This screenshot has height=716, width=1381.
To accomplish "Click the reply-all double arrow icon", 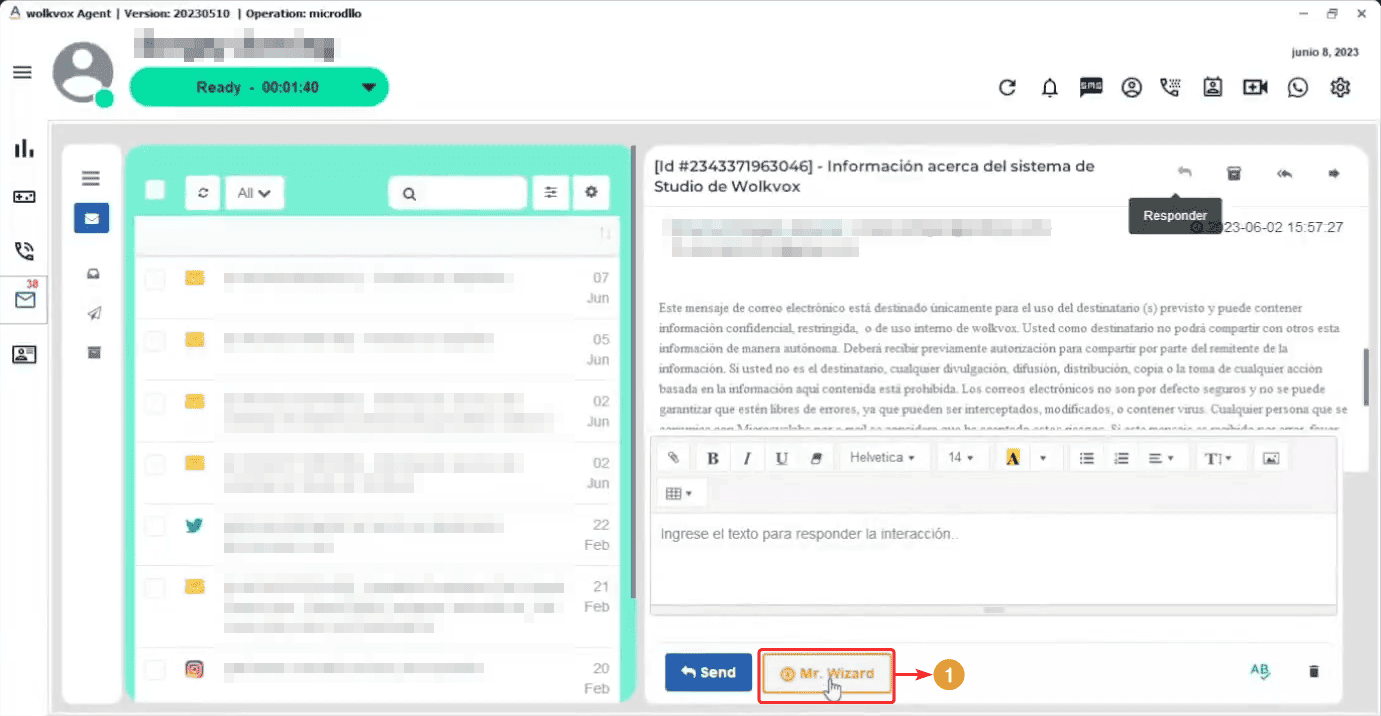I will [1284, 173].
